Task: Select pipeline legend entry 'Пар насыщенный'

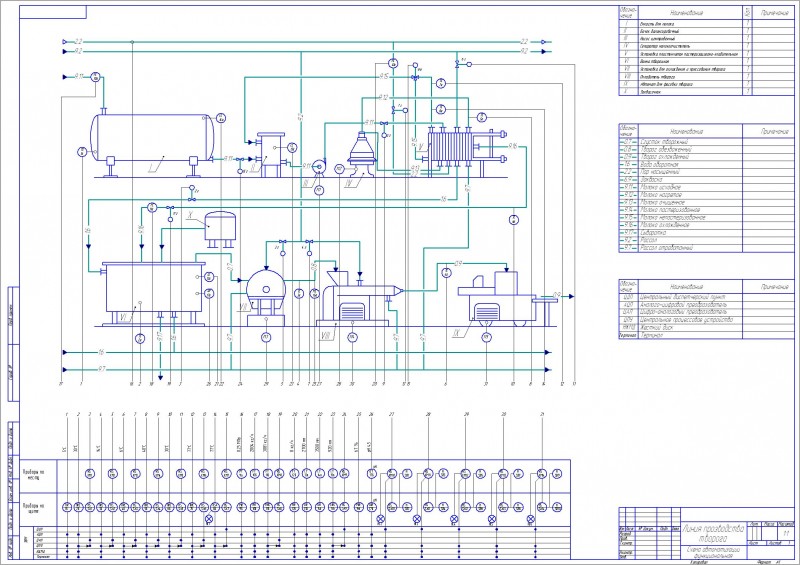Action: (707, 172)
